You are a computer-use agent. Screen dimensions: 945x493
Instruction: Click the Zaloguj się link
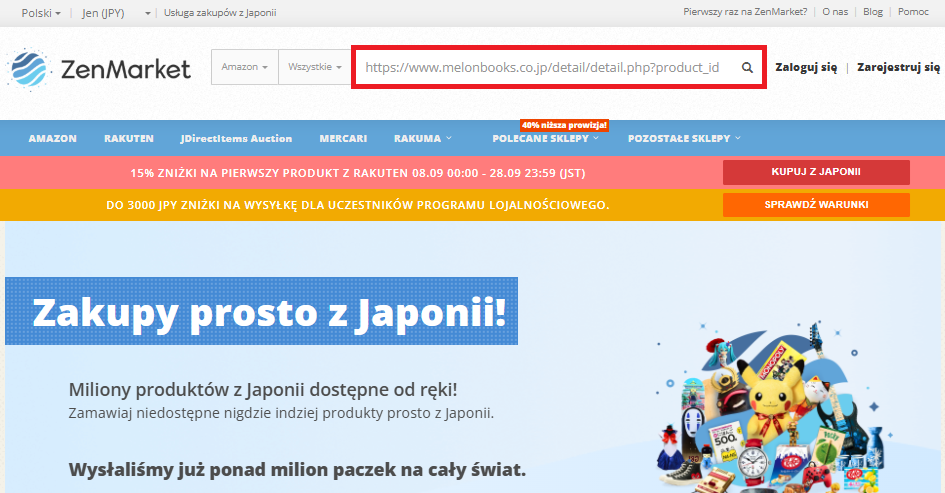pos(806,68)
